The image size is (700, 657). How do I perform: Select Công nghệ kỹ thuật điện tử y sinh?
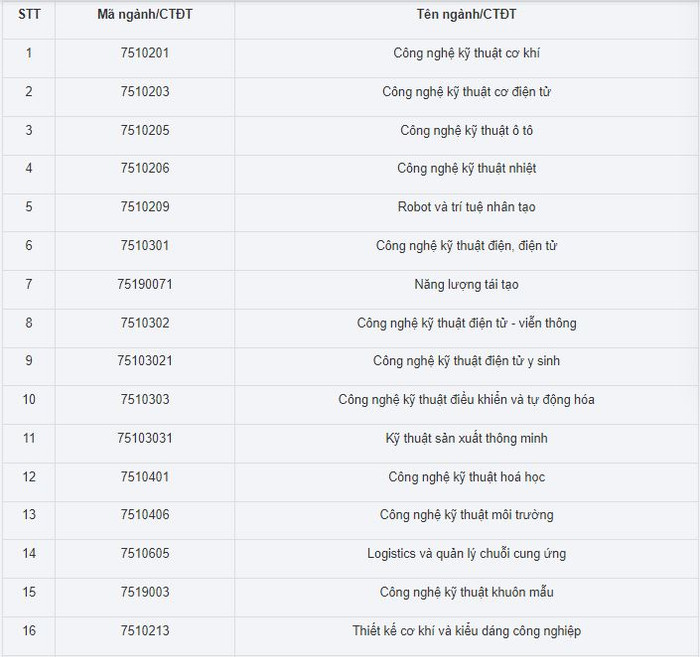click(466, 361)
